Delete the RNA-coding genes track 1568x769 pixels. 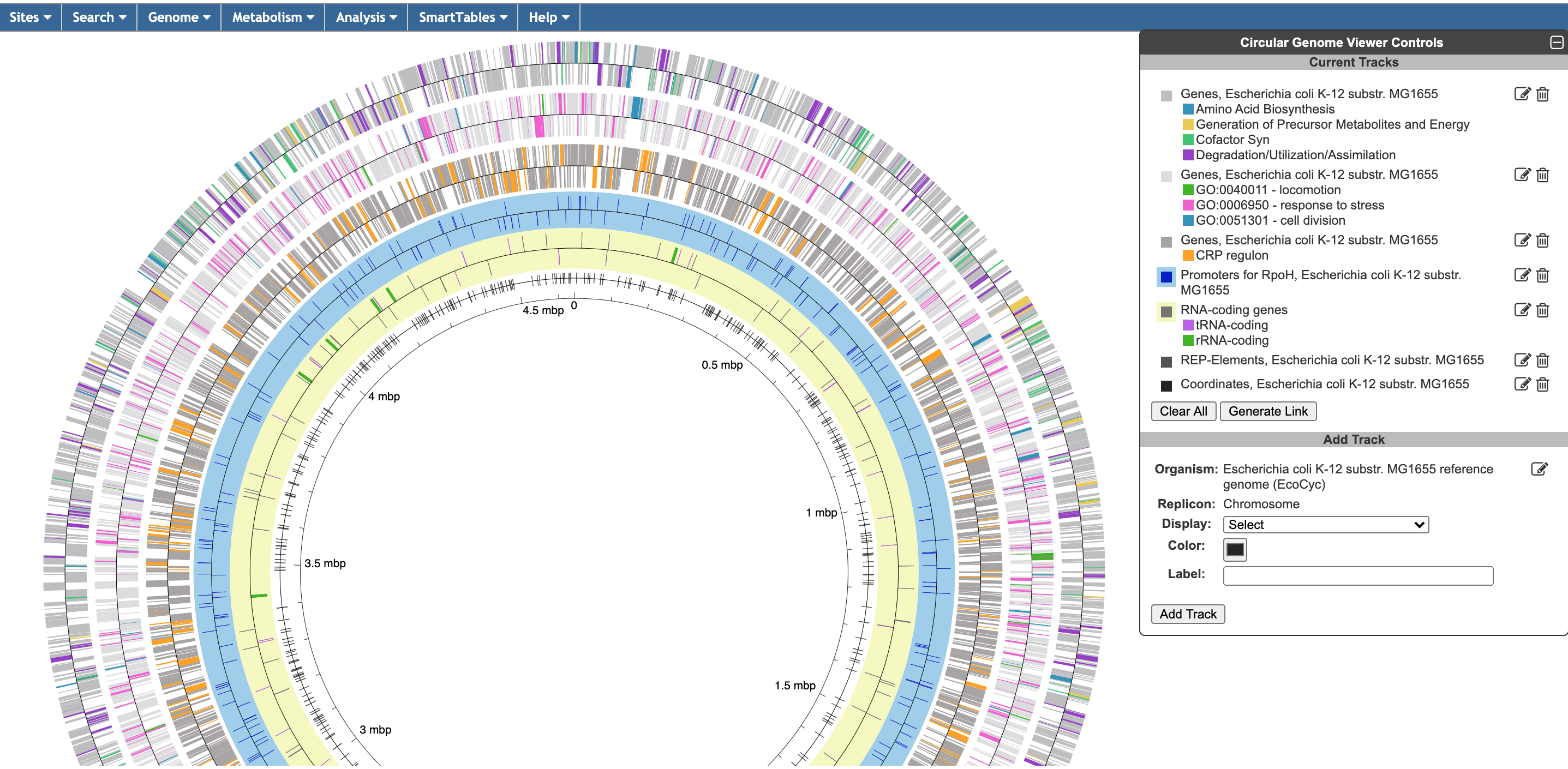(x=1542, y=310)
